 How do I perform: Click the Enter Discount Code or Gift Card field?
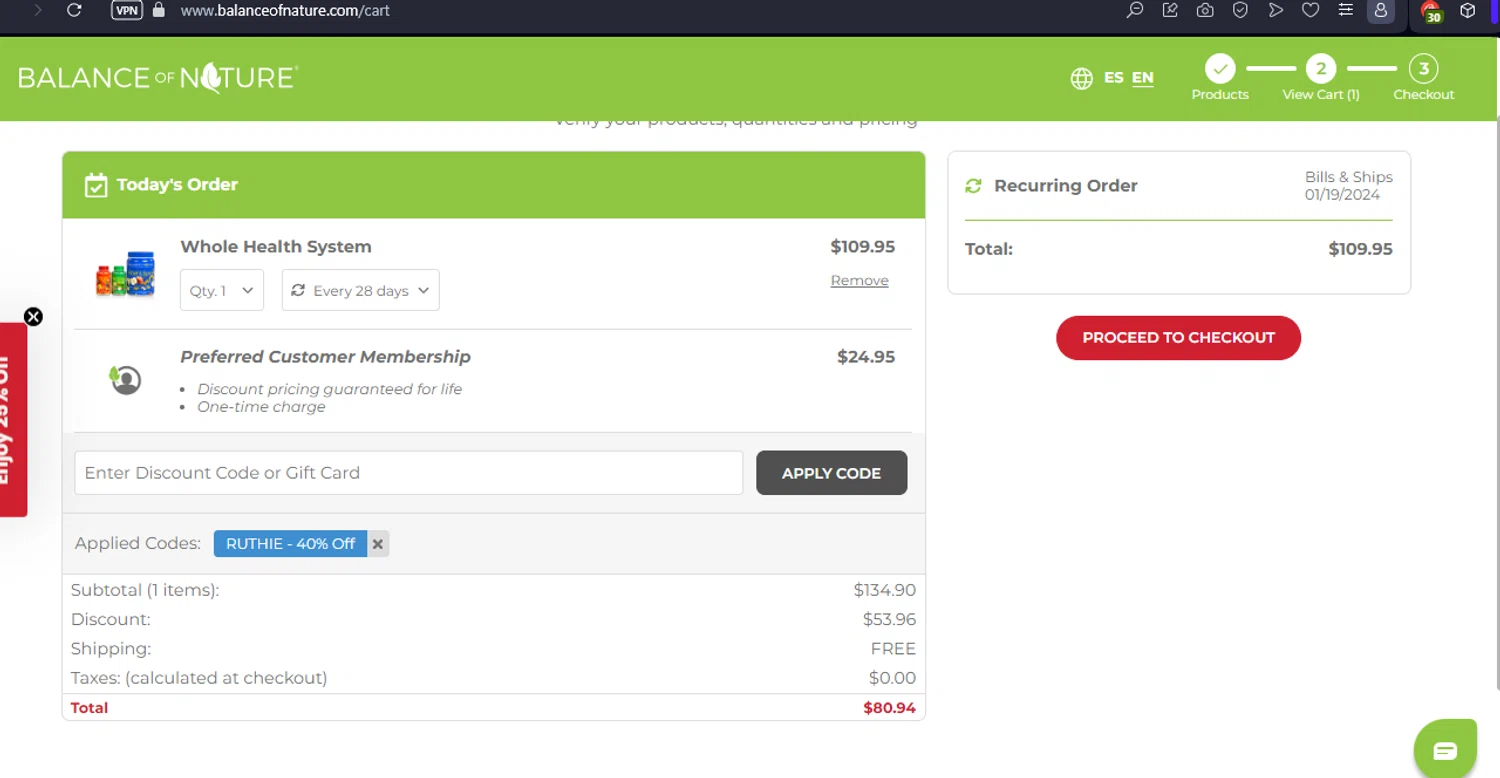tap(409, 473)
